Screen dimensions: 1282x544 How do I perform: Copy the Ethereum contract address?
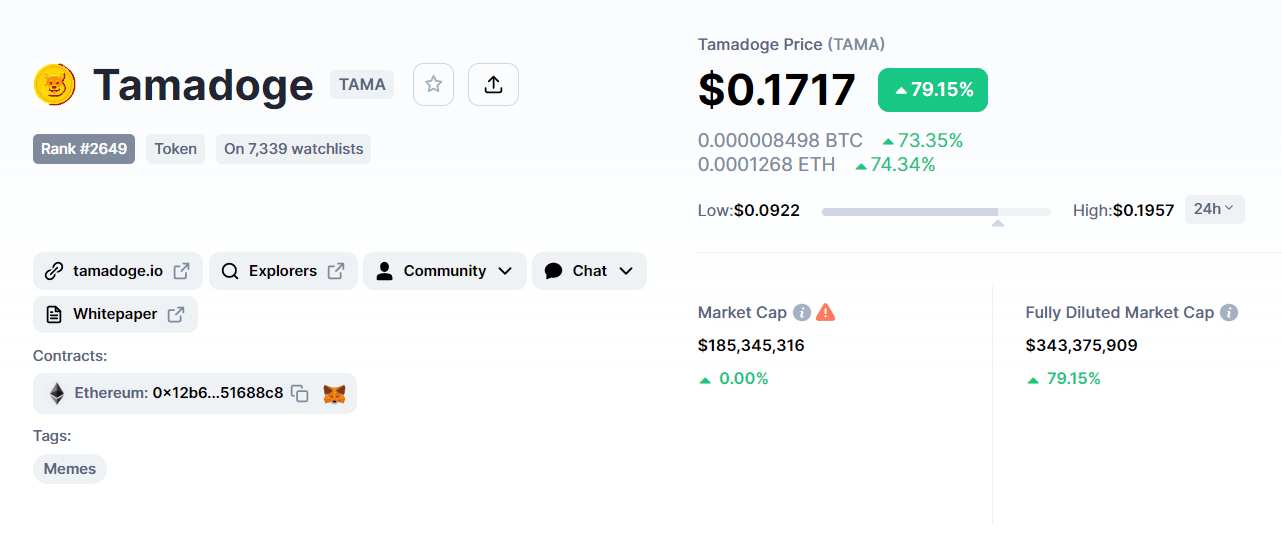(300, 393)
